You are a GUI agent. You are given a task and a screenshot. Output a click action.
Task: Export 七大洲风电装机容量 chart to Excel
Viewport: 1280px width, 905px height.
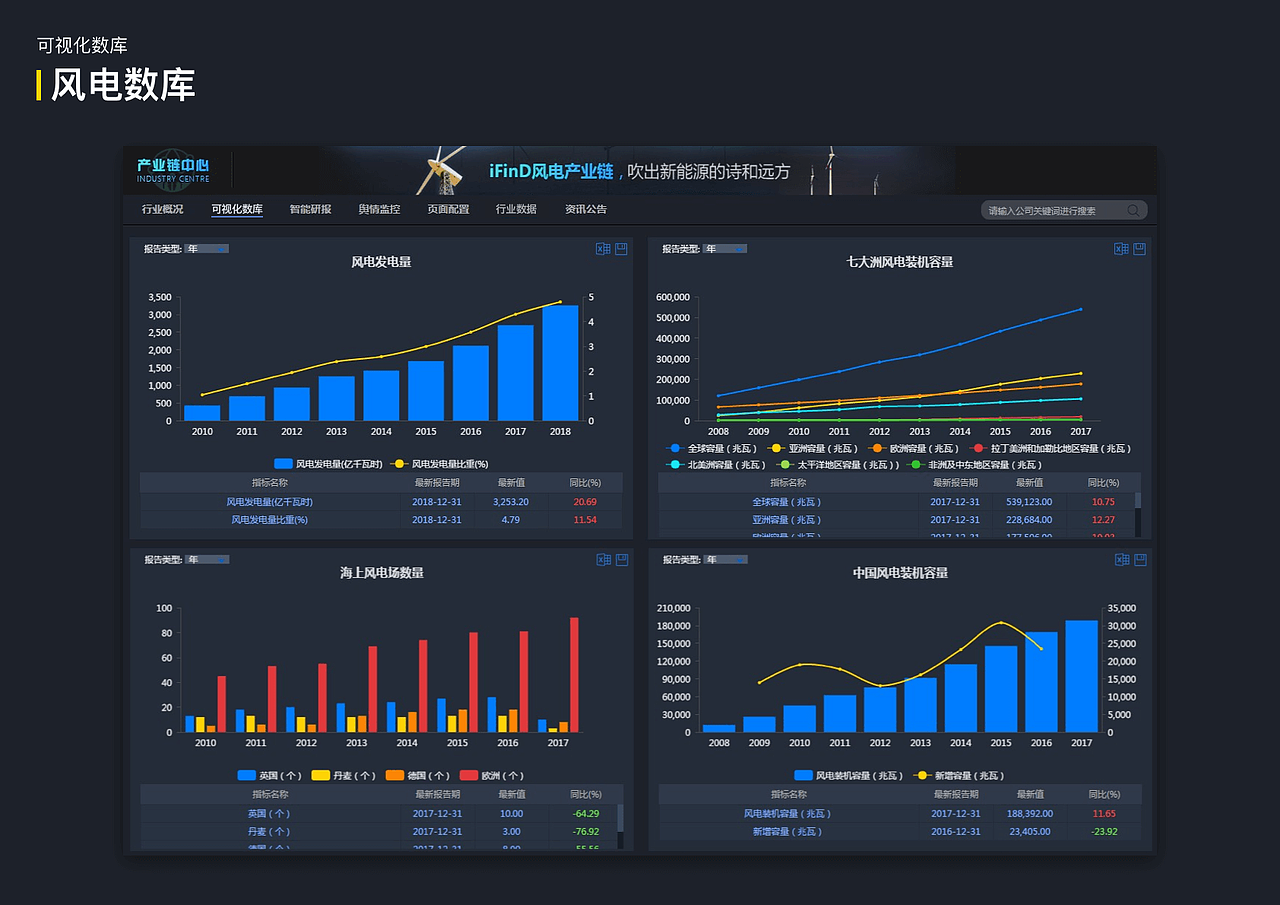pyautogui.click(x=1121, y=249)
